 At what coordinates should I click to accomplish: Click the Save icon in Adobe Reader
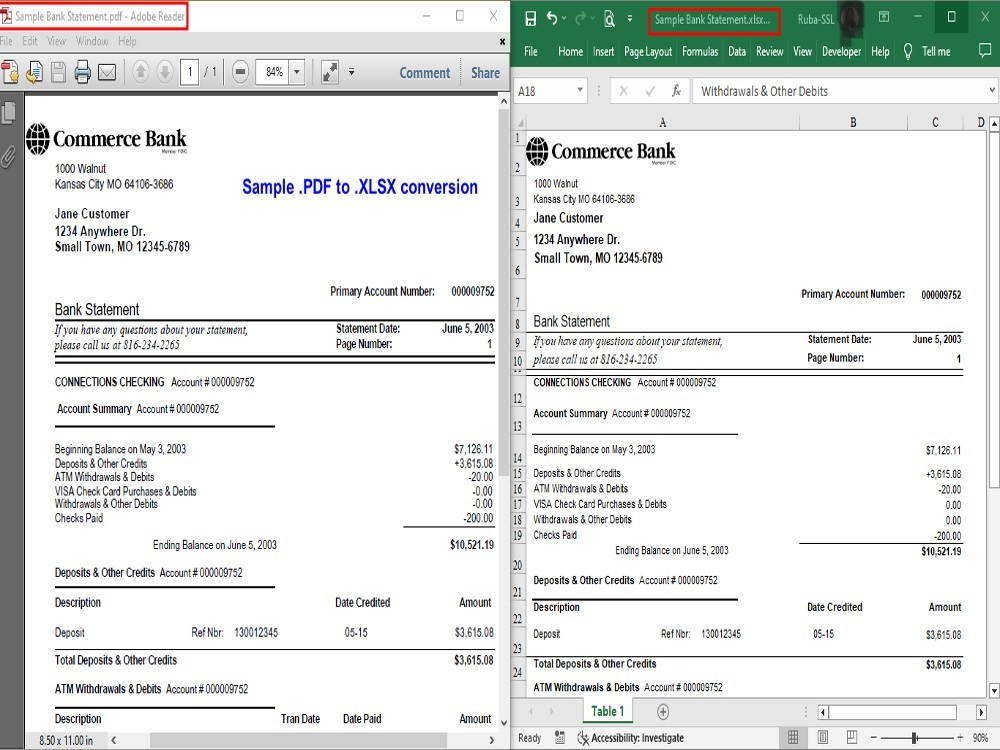(x=58, y=72)
